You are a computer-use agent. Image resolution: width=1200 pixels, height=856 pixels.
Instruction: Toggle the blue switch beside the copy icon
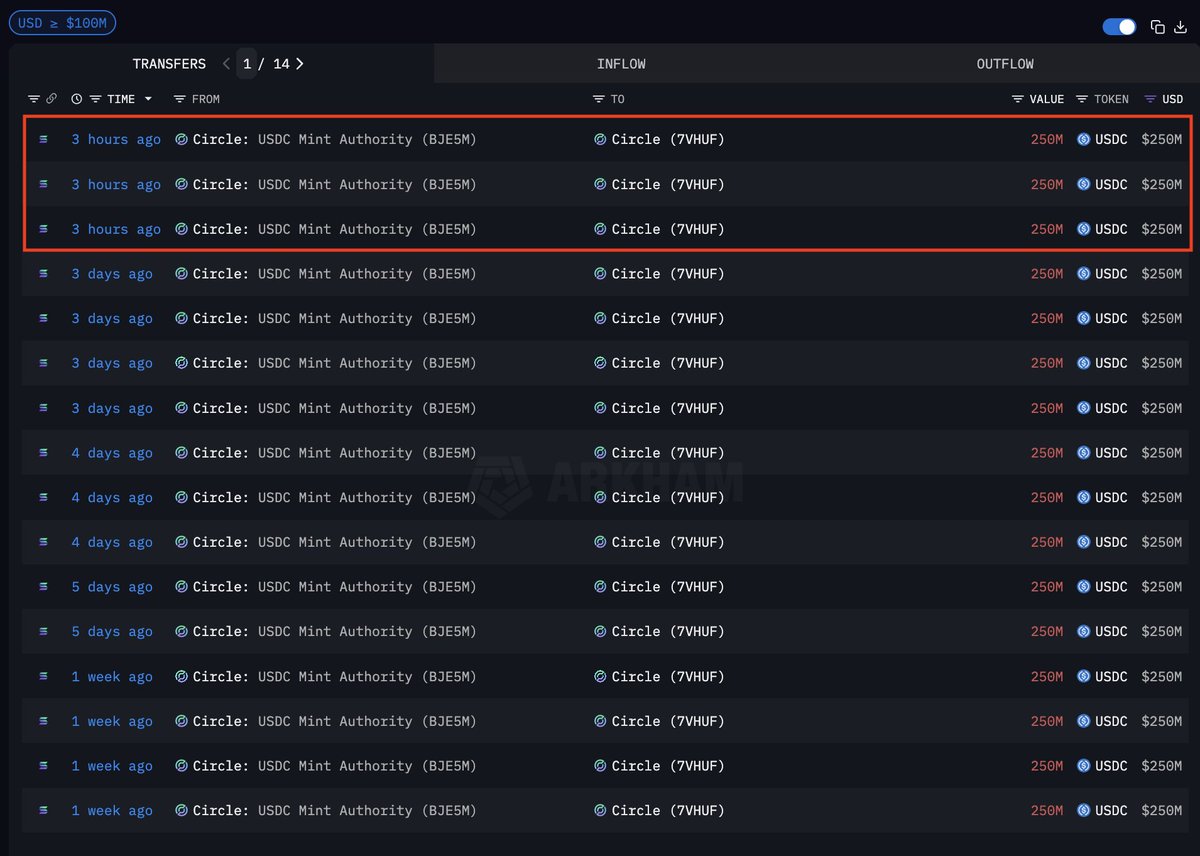click(x=1120, y=27)
